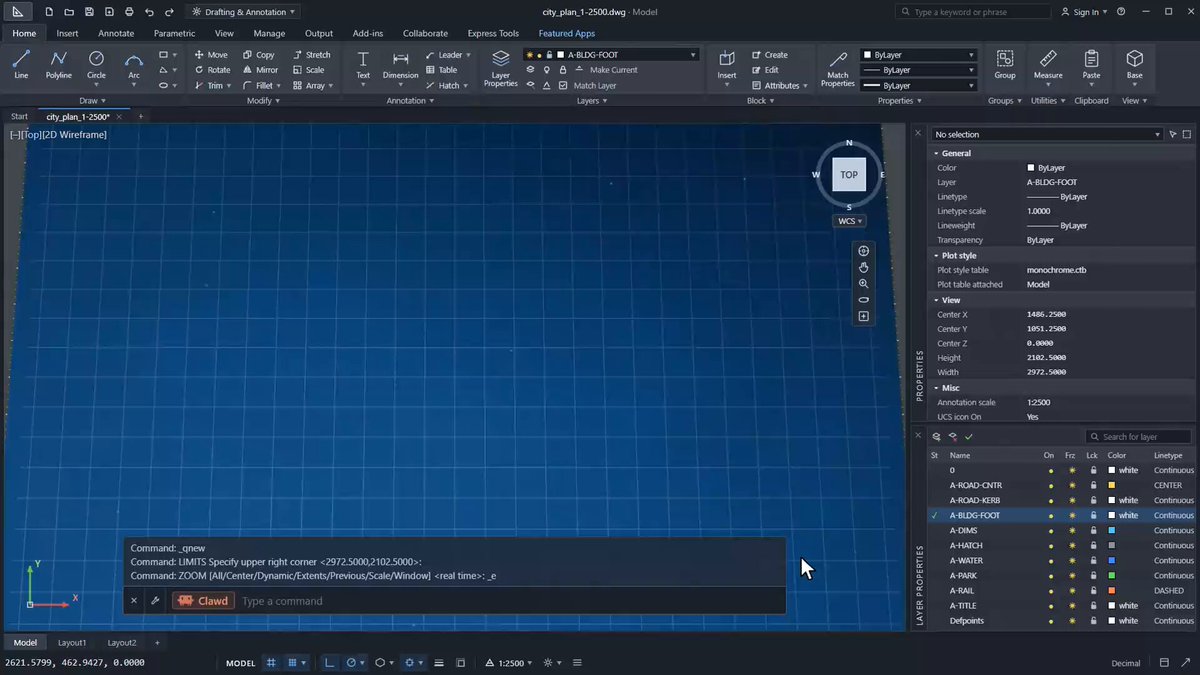Viewport: 1200px width, 675px height.
Task: Click Sign In link
Action: [1086, 12]
